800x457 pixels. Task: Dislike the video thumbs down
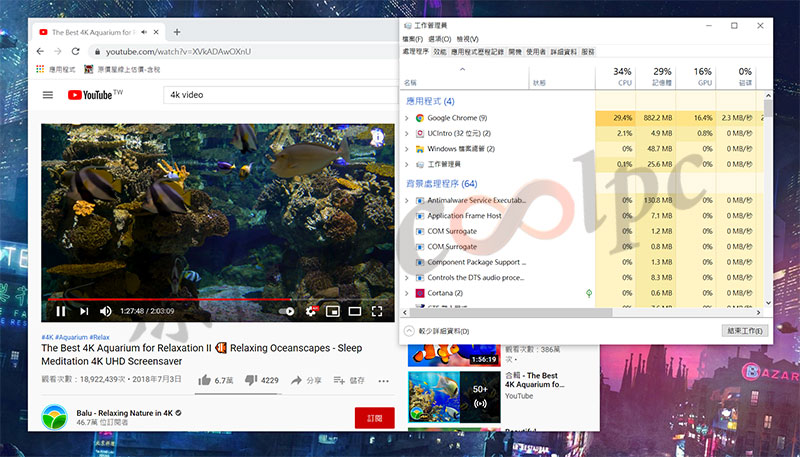pos(262,380)
